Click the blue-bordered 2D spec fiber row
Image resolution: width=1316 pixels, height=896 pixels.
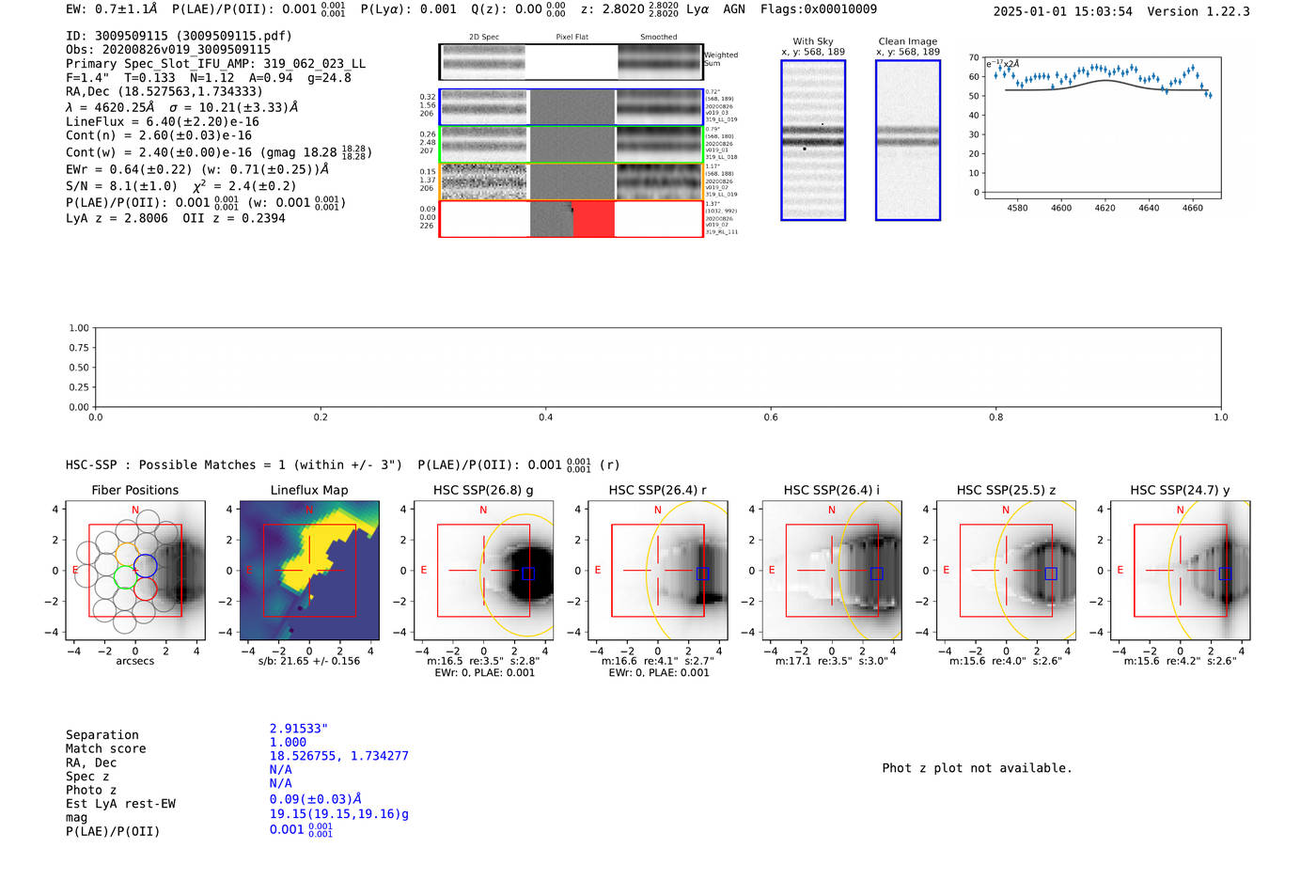[x=572, y=107]
